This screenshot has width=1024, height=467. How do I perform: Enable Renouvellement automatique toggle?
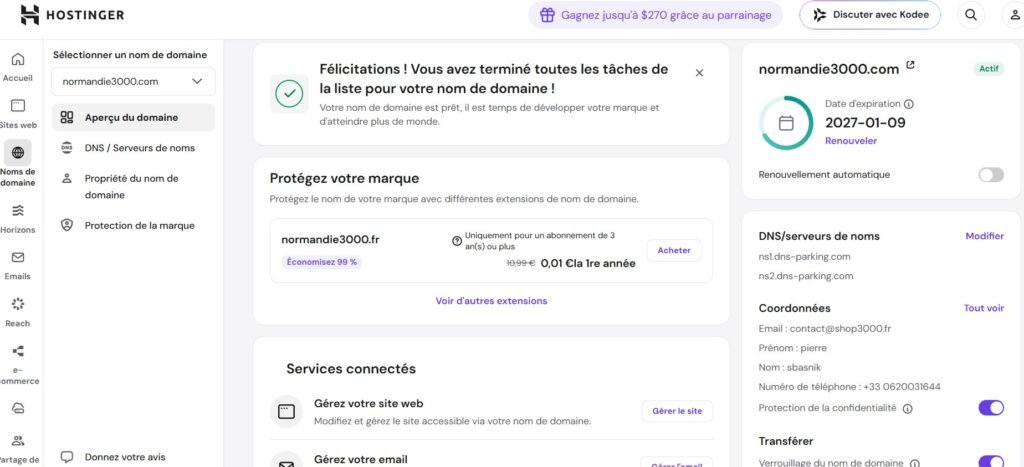pos(991,174)
